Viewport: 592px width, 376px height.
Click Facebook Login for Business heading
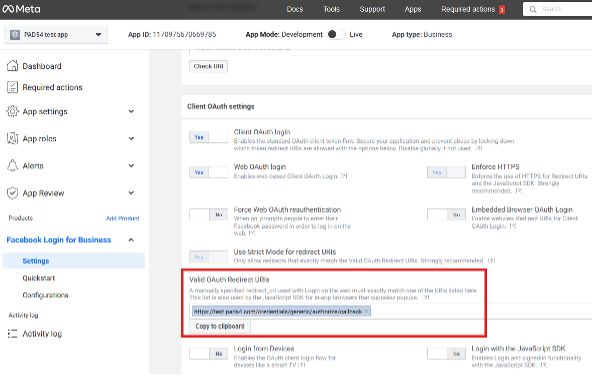click(59, 240)
